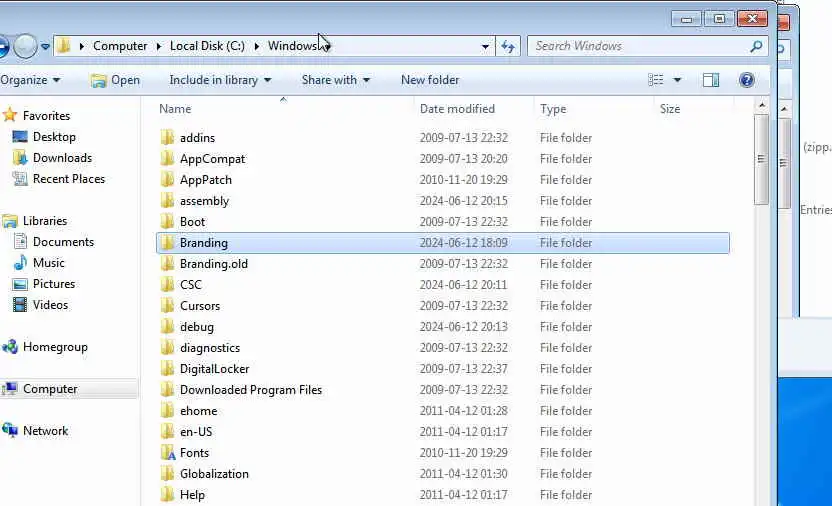Select the assembly folder
This screenshot has height=506, width=832.
click(x=204, y=201)
